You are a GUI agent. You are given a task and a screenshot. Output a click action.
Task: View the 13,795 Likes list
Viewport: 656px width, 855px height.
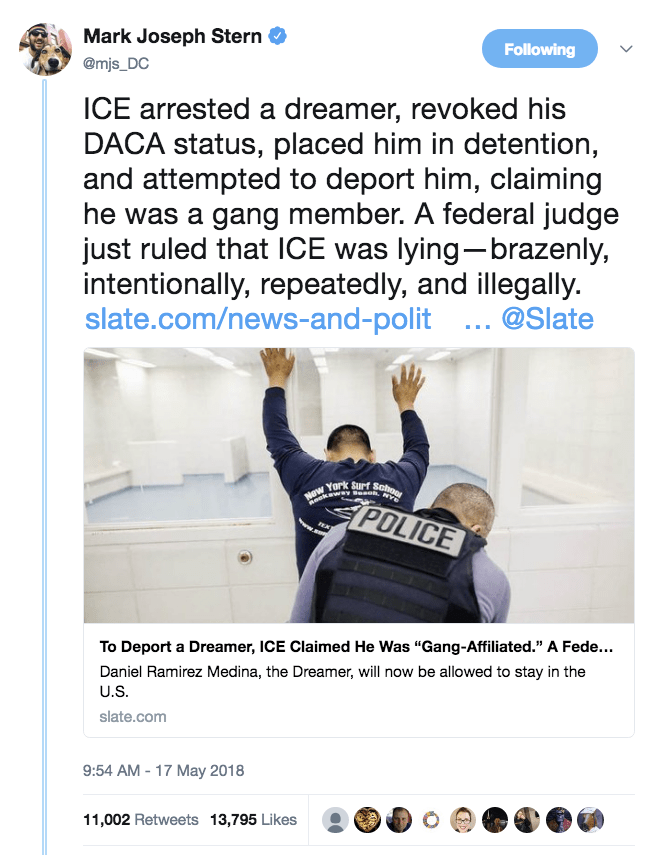point(253,819)
